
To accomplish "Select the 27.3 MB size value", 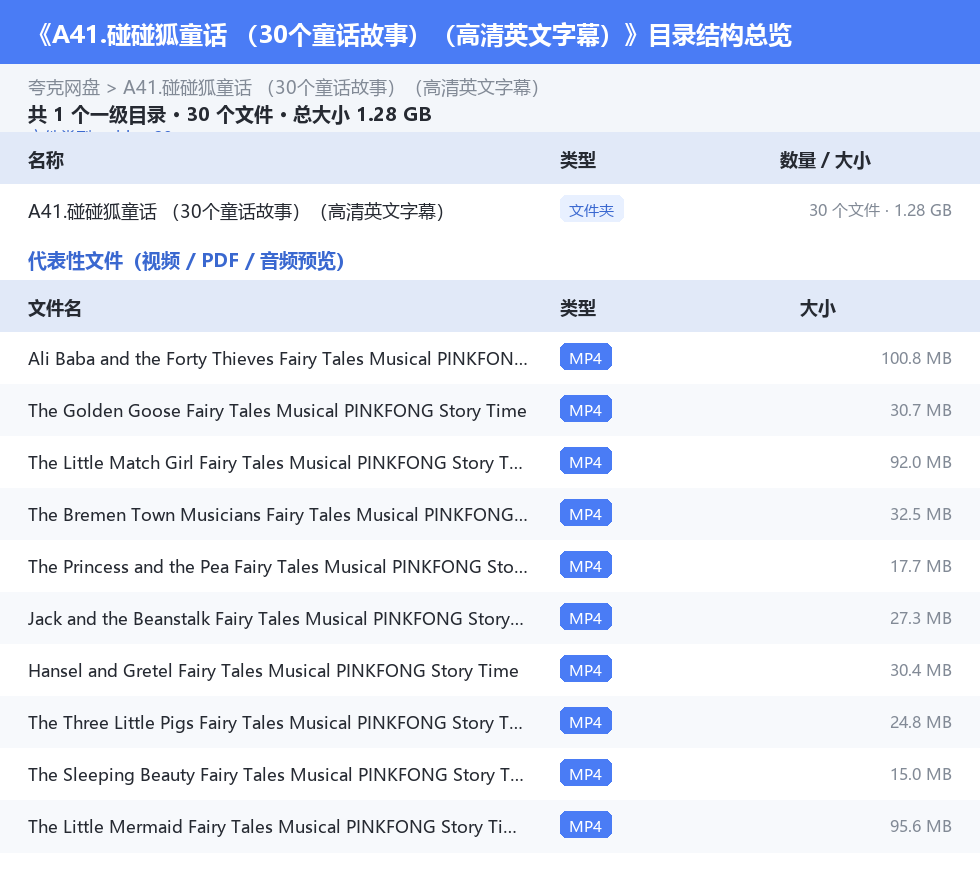I will [x=921, y=618].
